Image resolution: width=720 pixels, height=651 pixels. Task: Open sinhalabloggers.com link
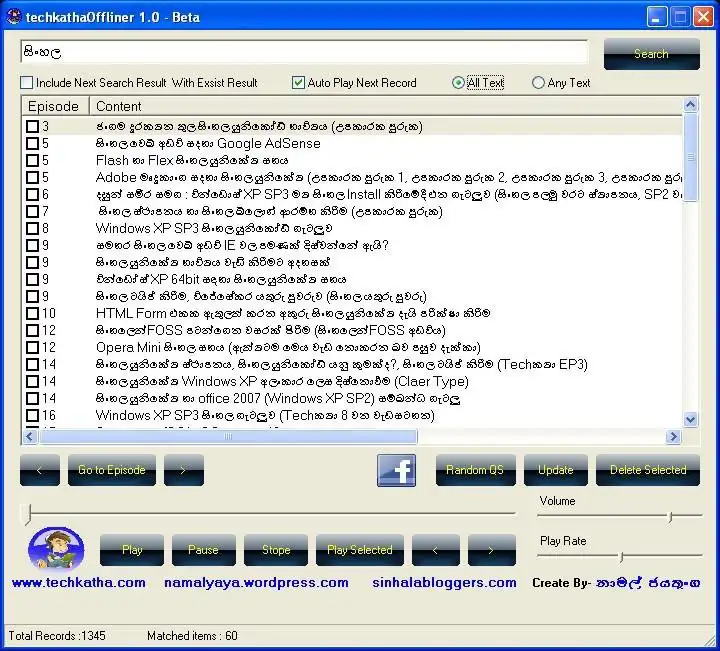point(444,583)
